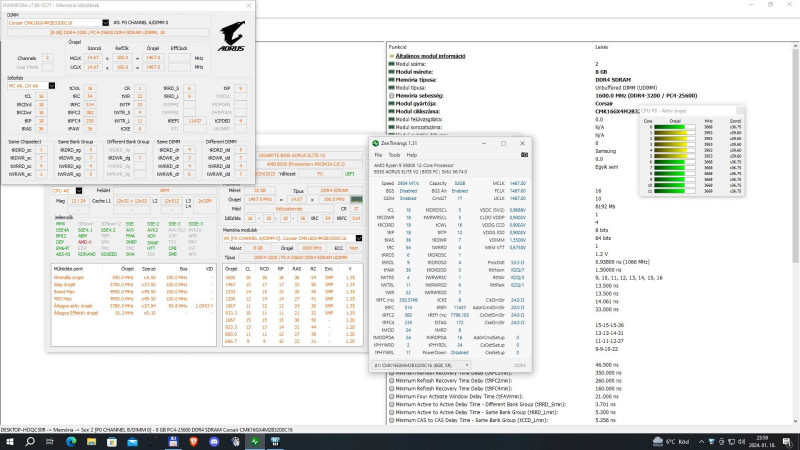Switch to the green ZenTimings taskbar icon

click(x=255, y=442)
